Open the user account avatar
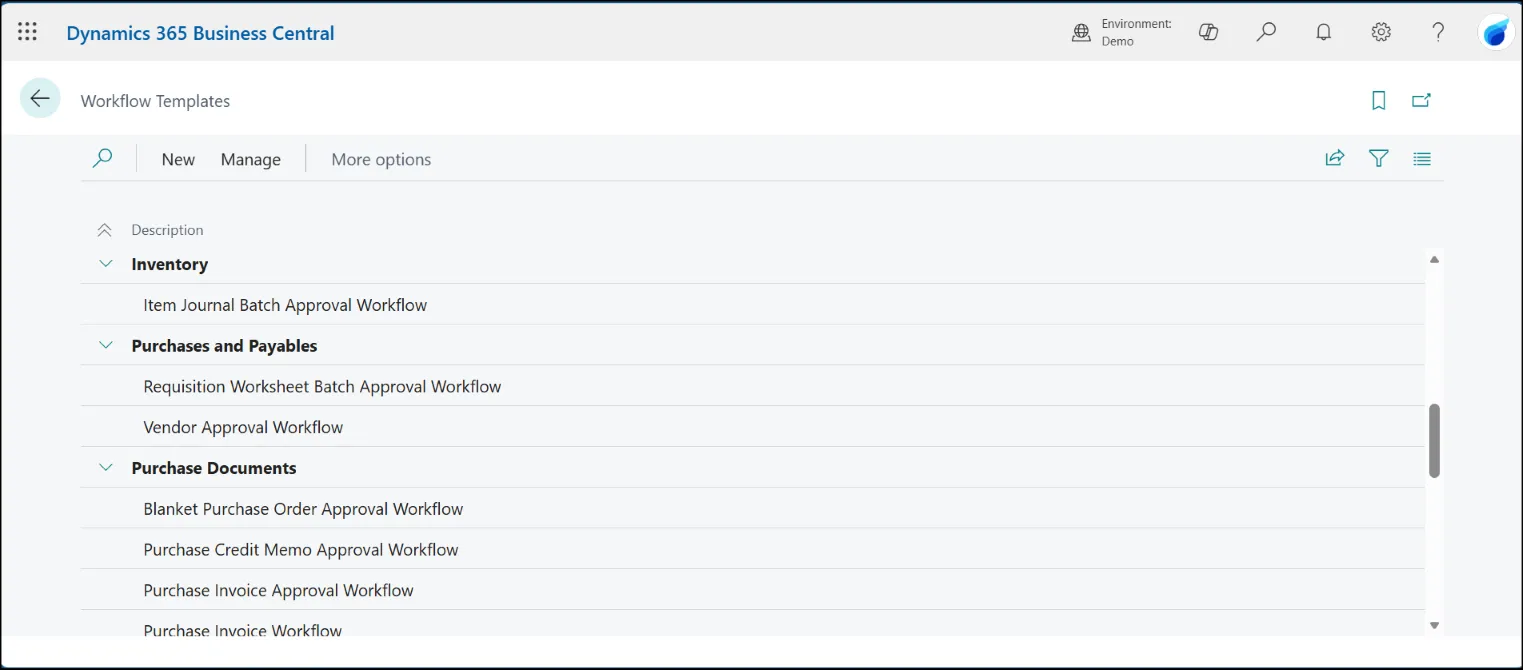 pos(1496,32)
